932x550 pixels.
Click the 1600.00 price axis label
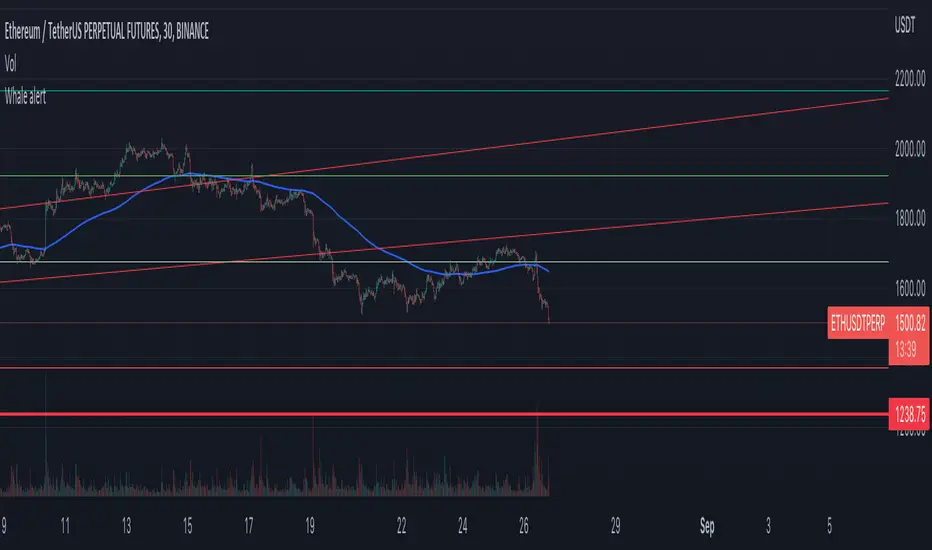(908, 289)
